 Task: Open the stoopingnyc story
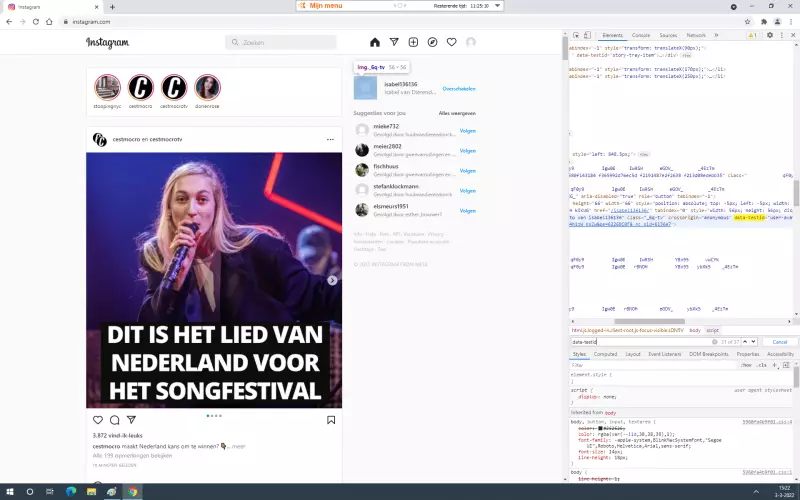pos(107,88)
